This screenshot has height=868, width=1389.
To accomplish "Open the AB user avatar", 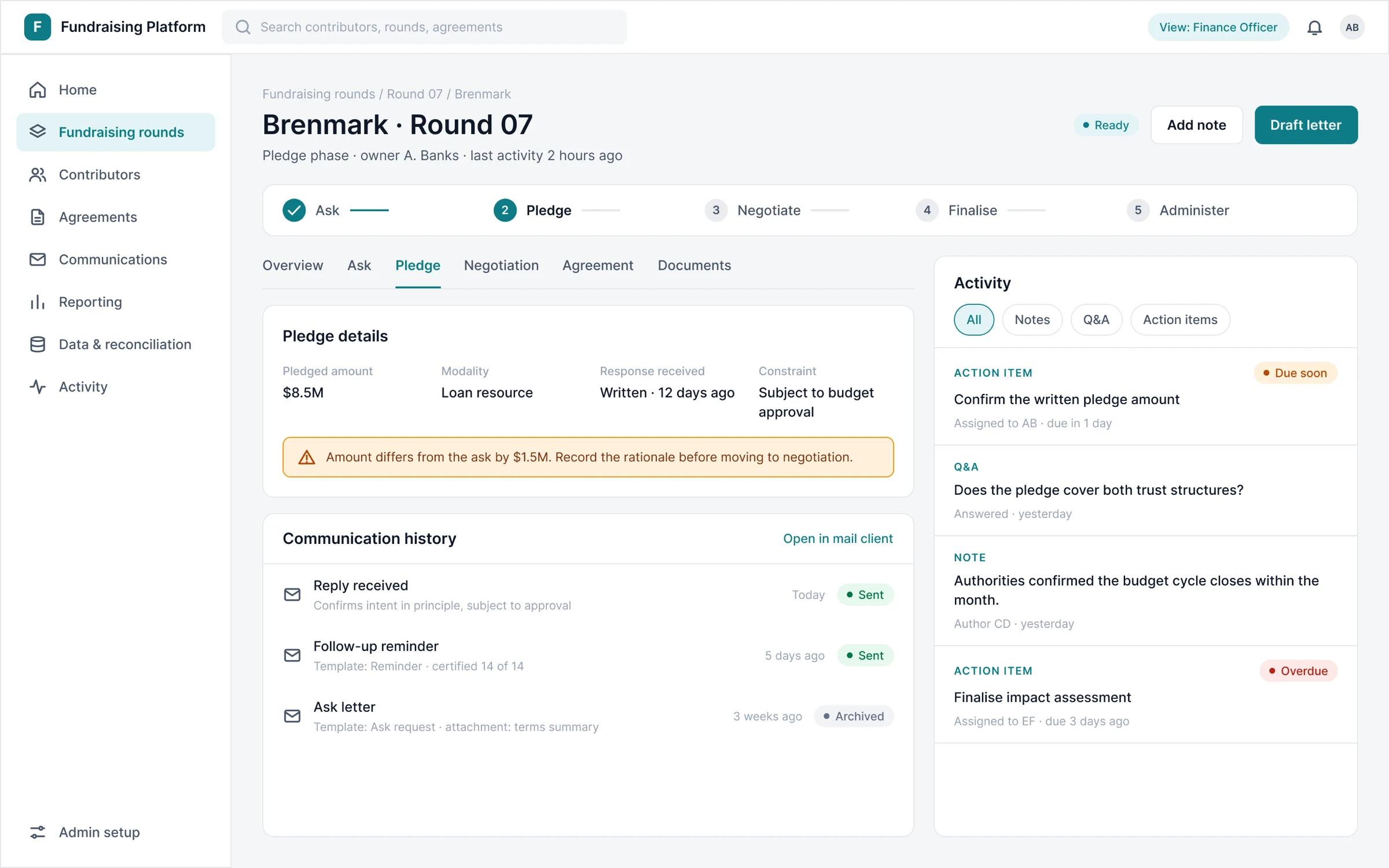I will tap(1352, 27).
